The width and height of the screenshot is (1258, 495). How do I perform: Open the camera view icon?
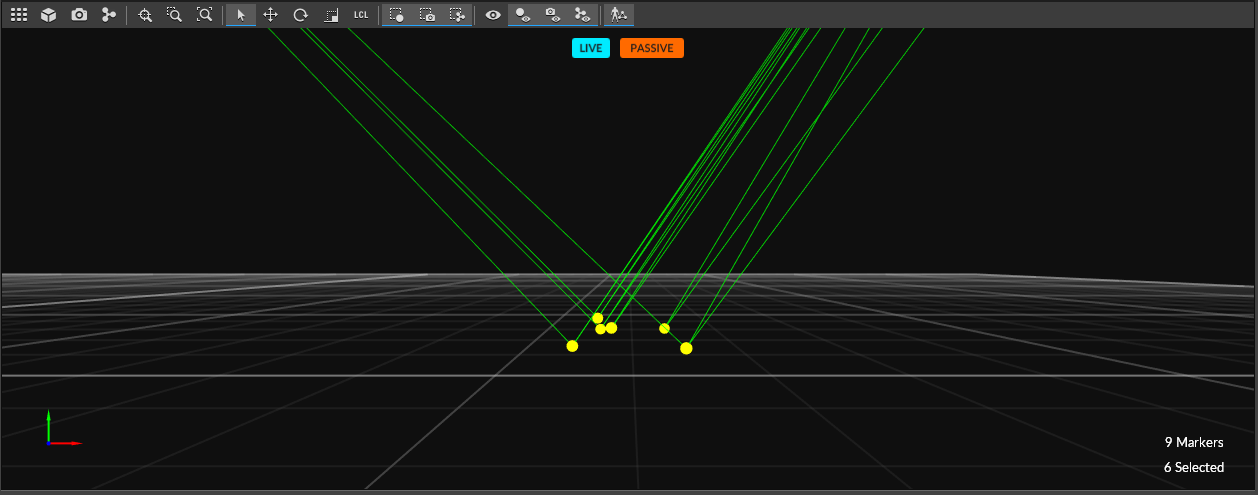[79, 15]
